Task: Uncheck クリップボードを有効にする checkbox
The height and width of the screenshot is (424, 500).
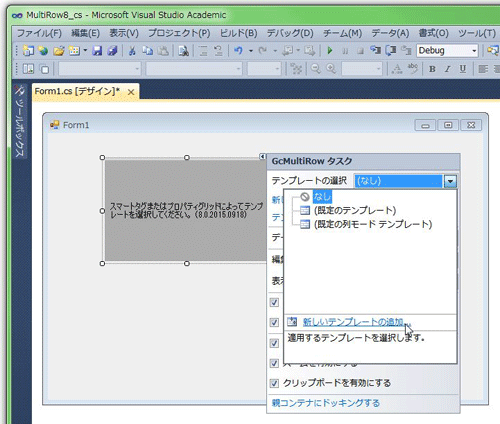Action: [274, 383]
